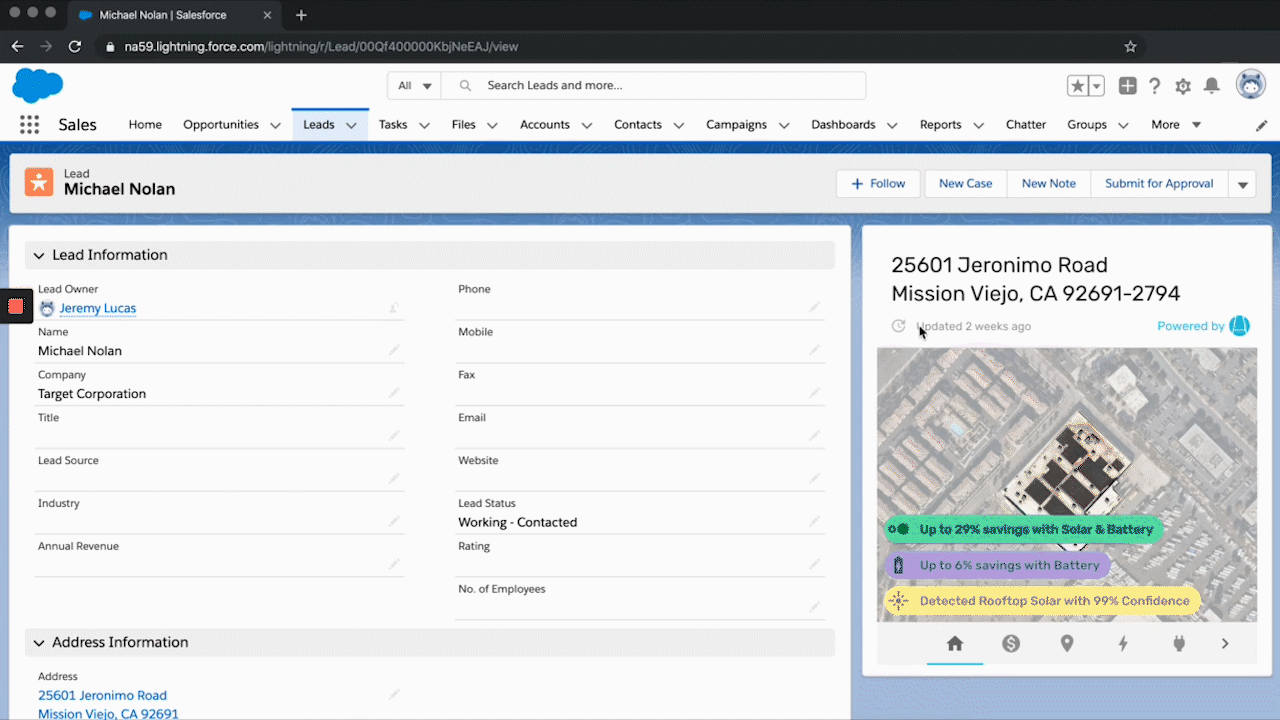Open the notifications bell
Viewport: 1280px width, 720px height.
[1211, 86]
